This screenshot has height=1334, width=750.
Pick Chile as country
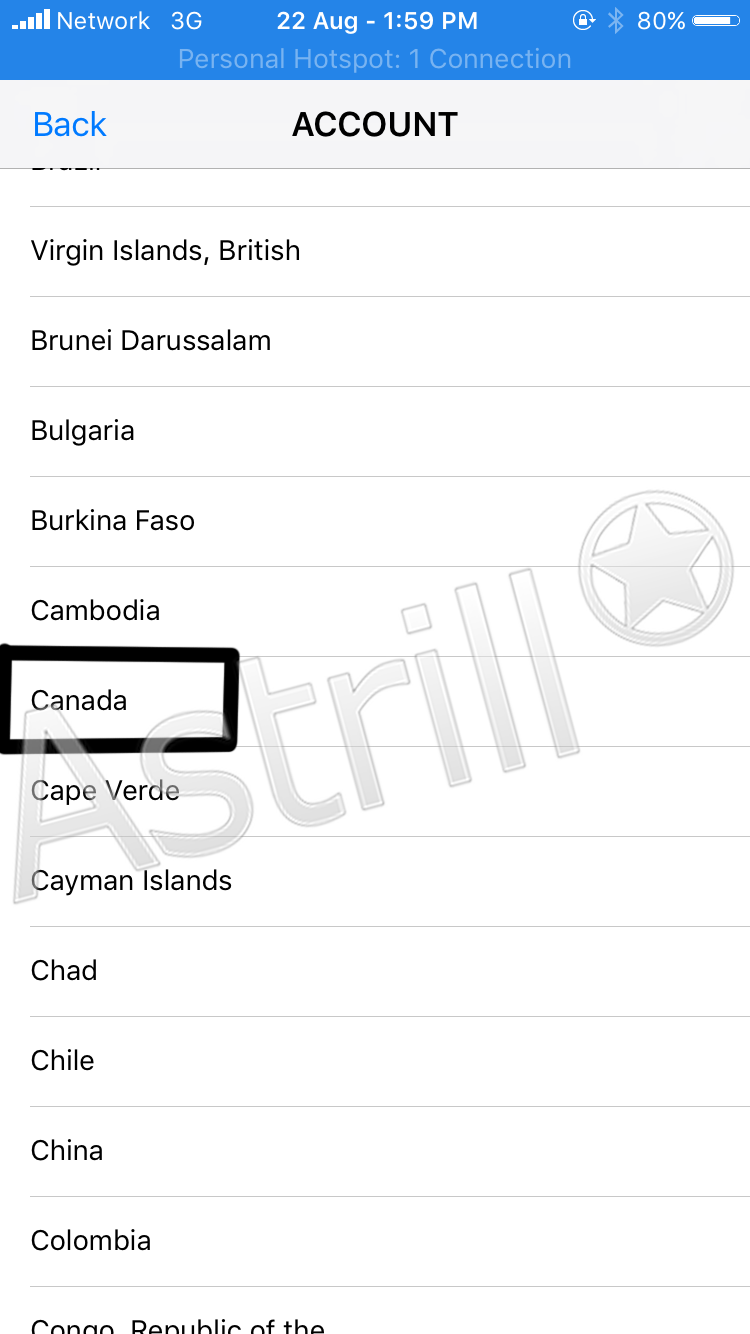375,1061
